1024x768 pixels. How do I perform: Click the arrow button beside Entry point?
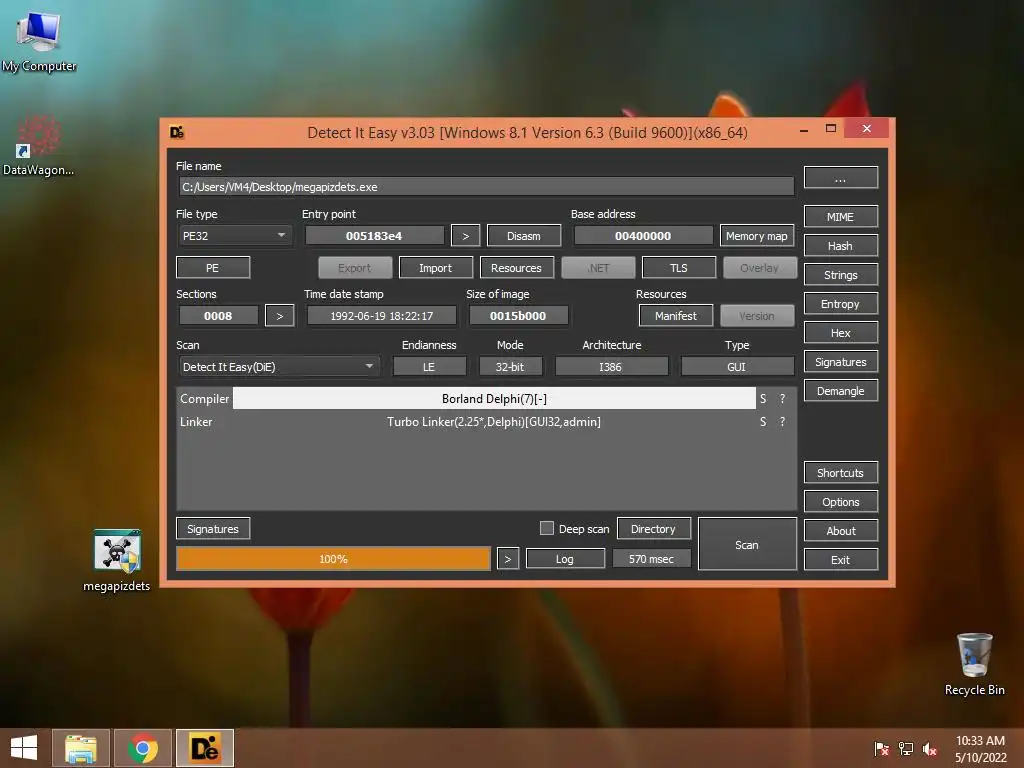[x=466, y=236]
